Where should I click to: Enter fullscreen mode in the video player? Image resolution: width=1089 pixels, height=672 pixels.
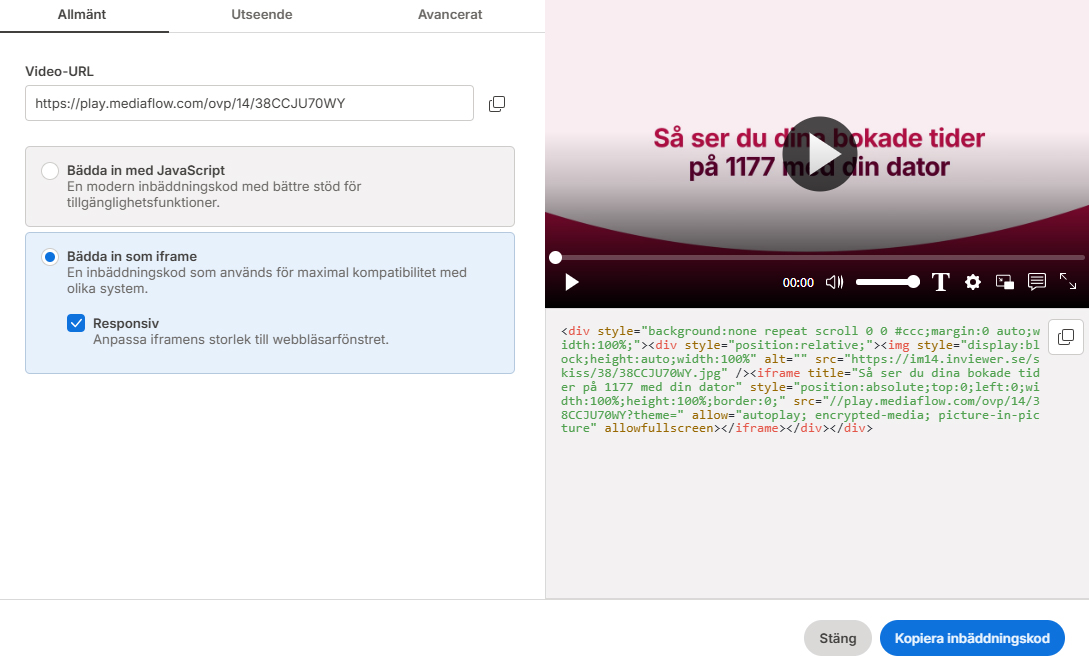pyautogui.click(x=1068, y=283)
